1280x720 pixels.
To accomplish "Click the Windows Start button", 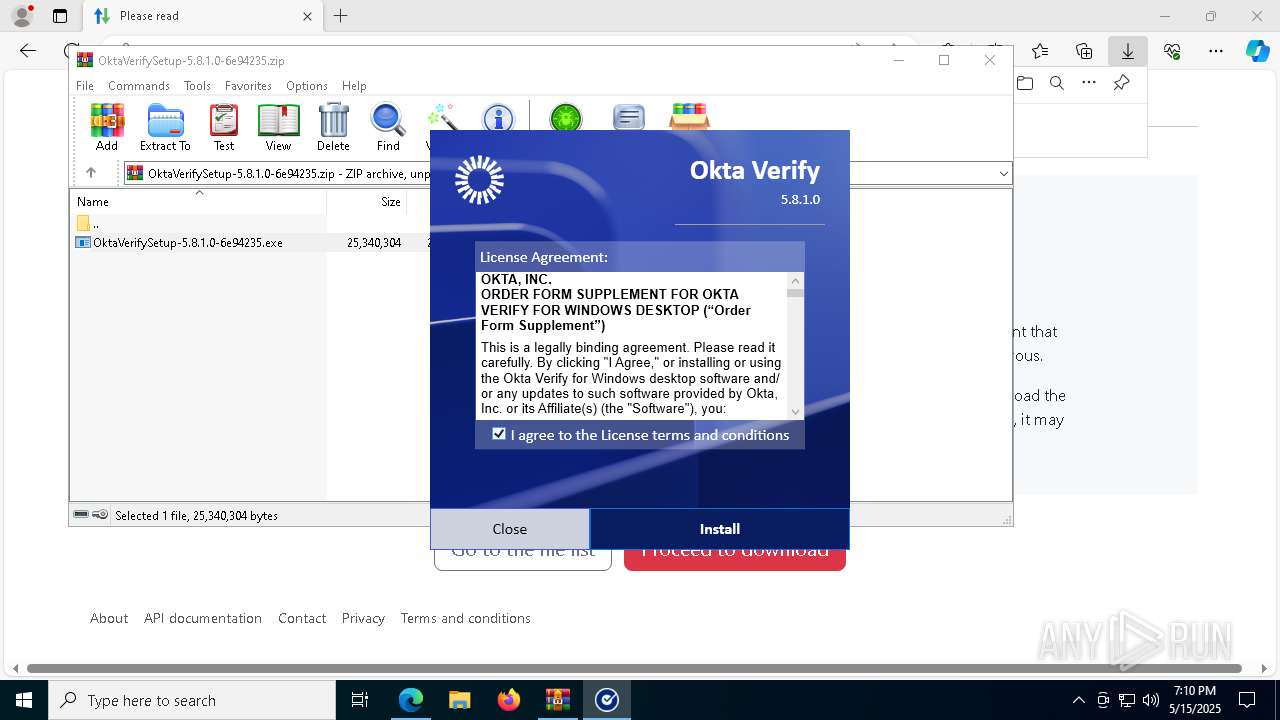I will (x=23, y=700).
